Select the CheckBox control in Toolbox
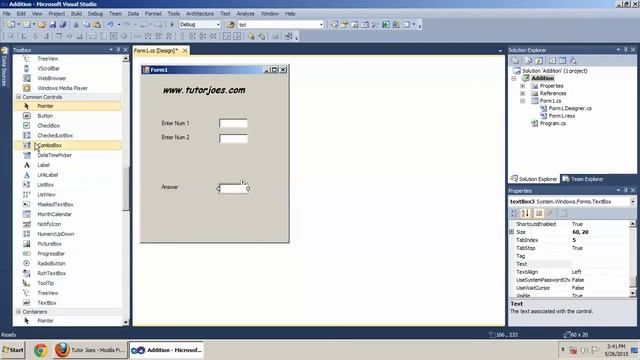640x360 pixels. [x=48, y=126]
